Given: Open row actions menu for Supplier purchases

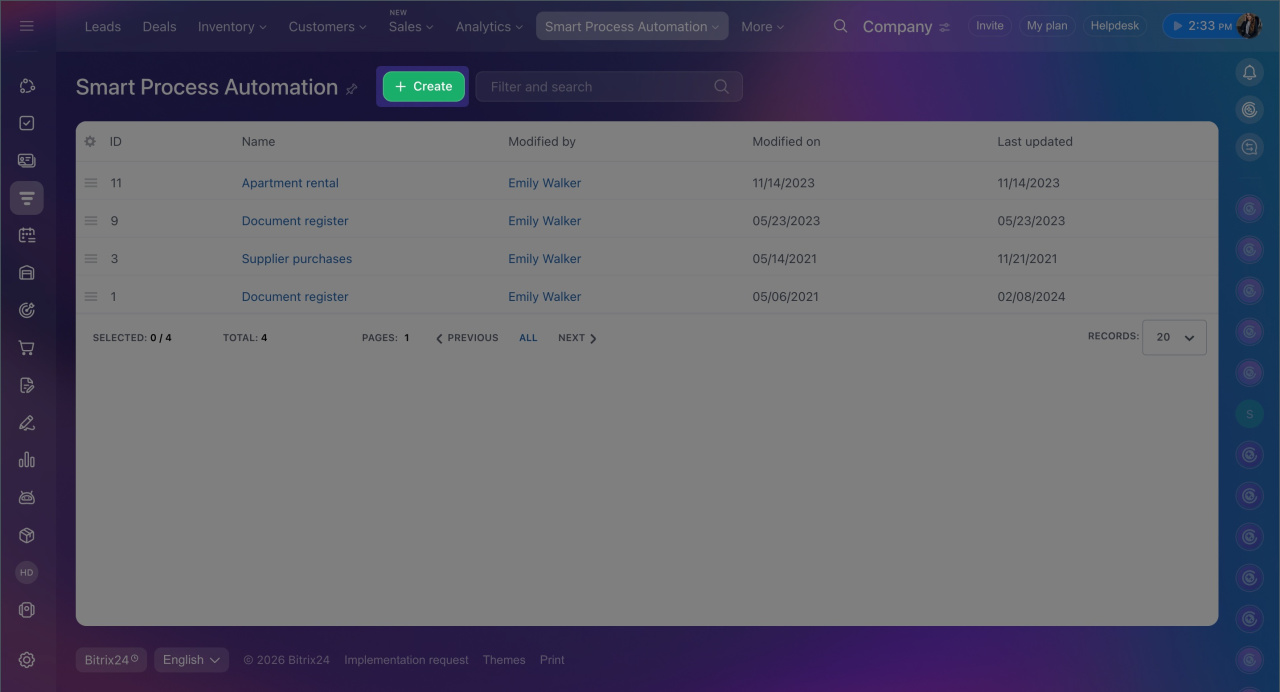Looking at the screenshot, I should tap(91, 259).
